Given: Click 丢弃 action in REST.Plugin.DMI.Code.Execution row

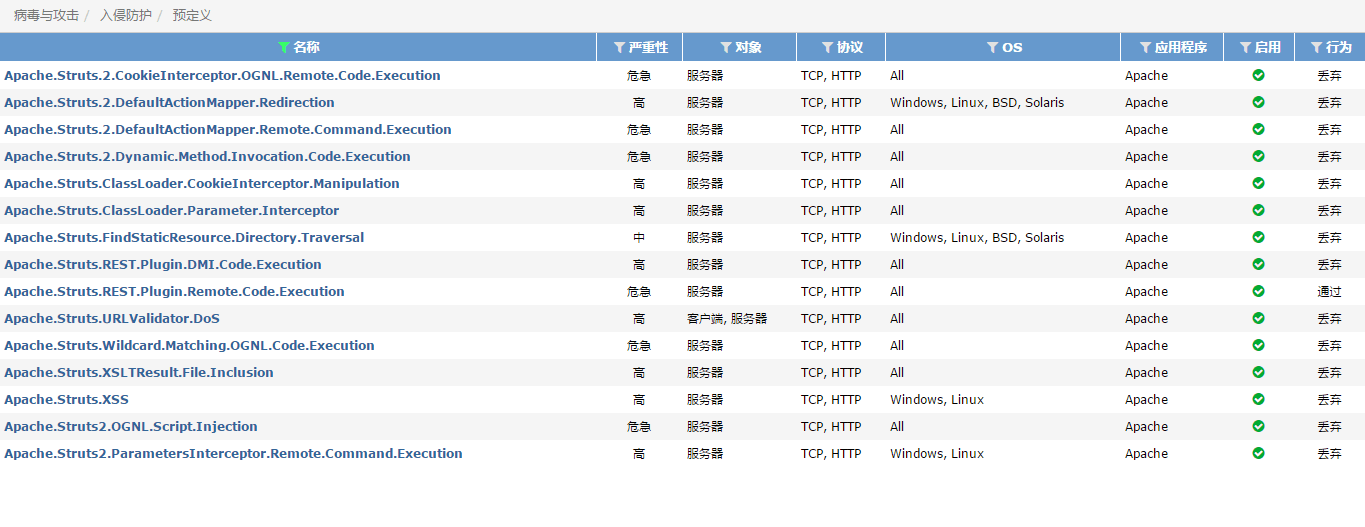Looking at the screenshot, I should (1329, 264).
